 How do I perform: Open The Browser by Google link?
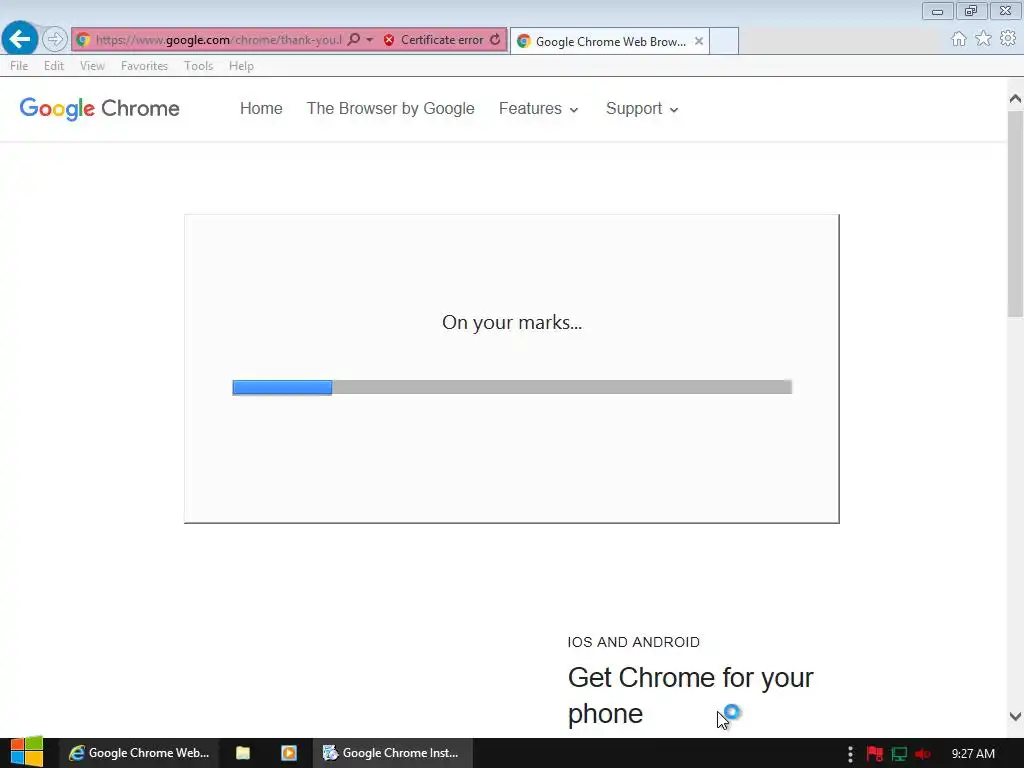coord(391,108)
